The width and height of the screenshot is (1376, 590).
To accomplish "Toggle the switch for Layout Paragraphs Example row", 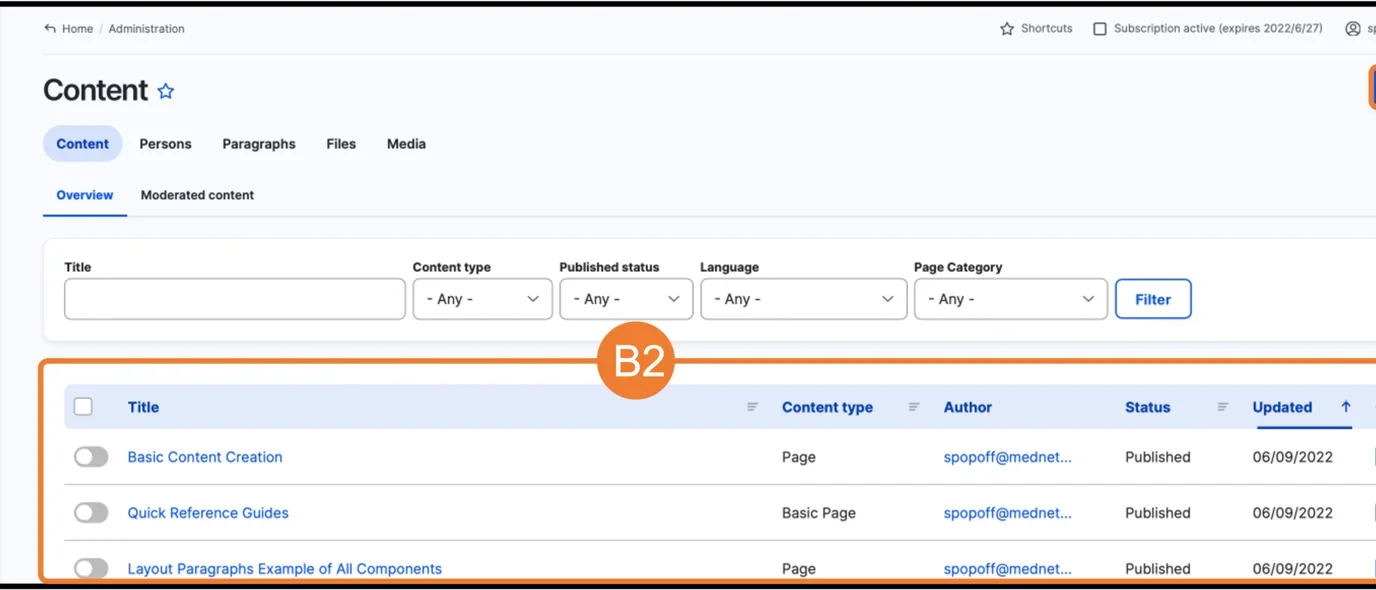I will click(91, 569).
